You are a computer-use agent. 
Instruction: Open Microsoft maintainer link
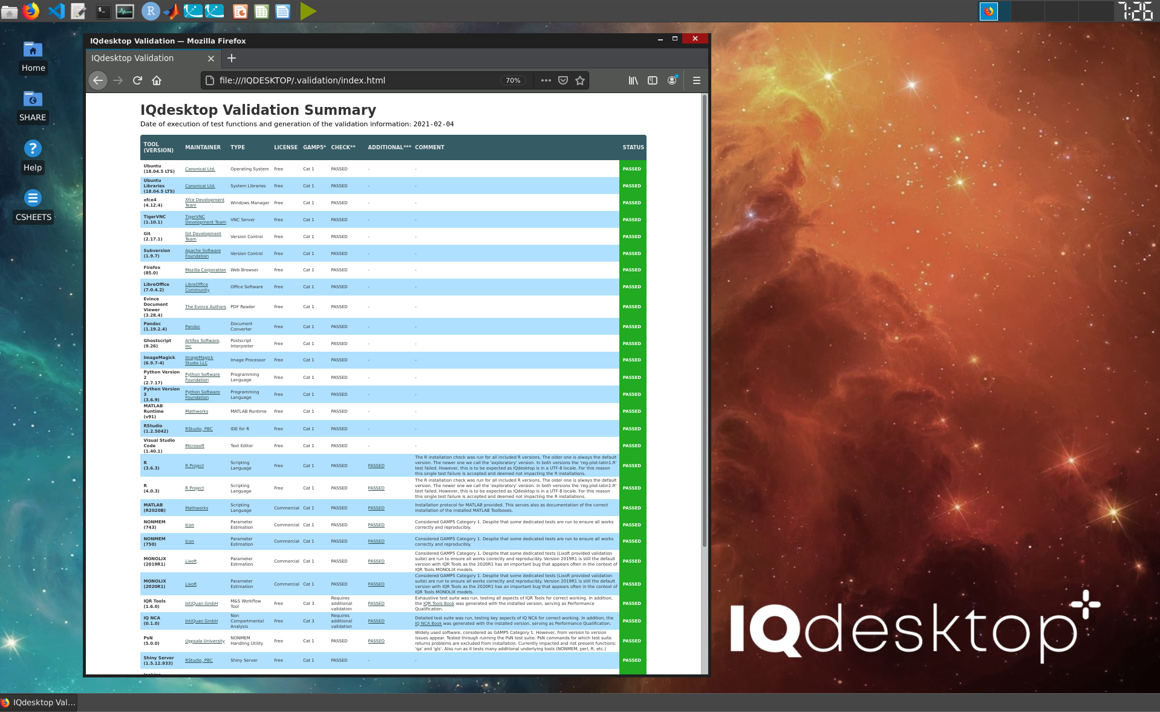click(195, 446)
